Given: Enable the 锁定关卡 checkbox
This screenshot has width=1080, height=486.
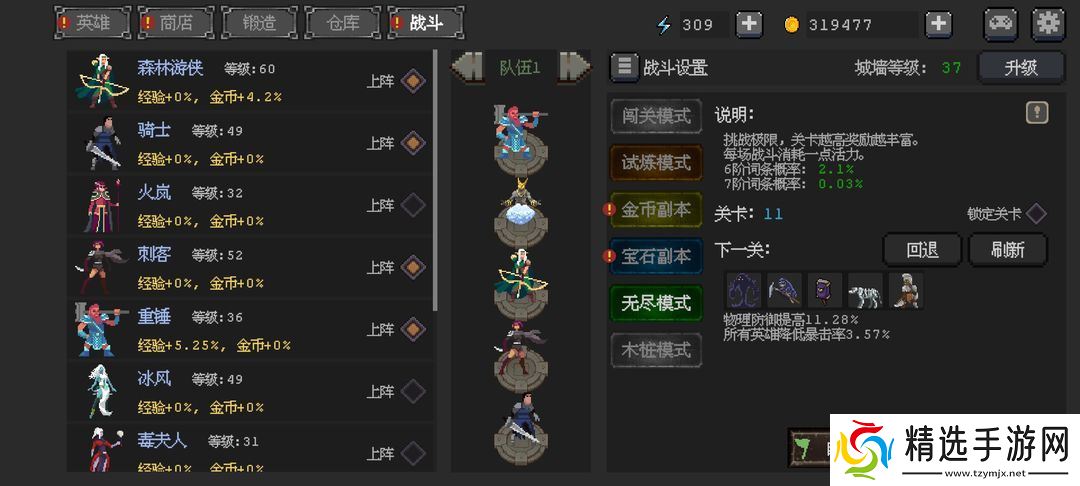Looking at the screenshot, I should coord(1036,213).
